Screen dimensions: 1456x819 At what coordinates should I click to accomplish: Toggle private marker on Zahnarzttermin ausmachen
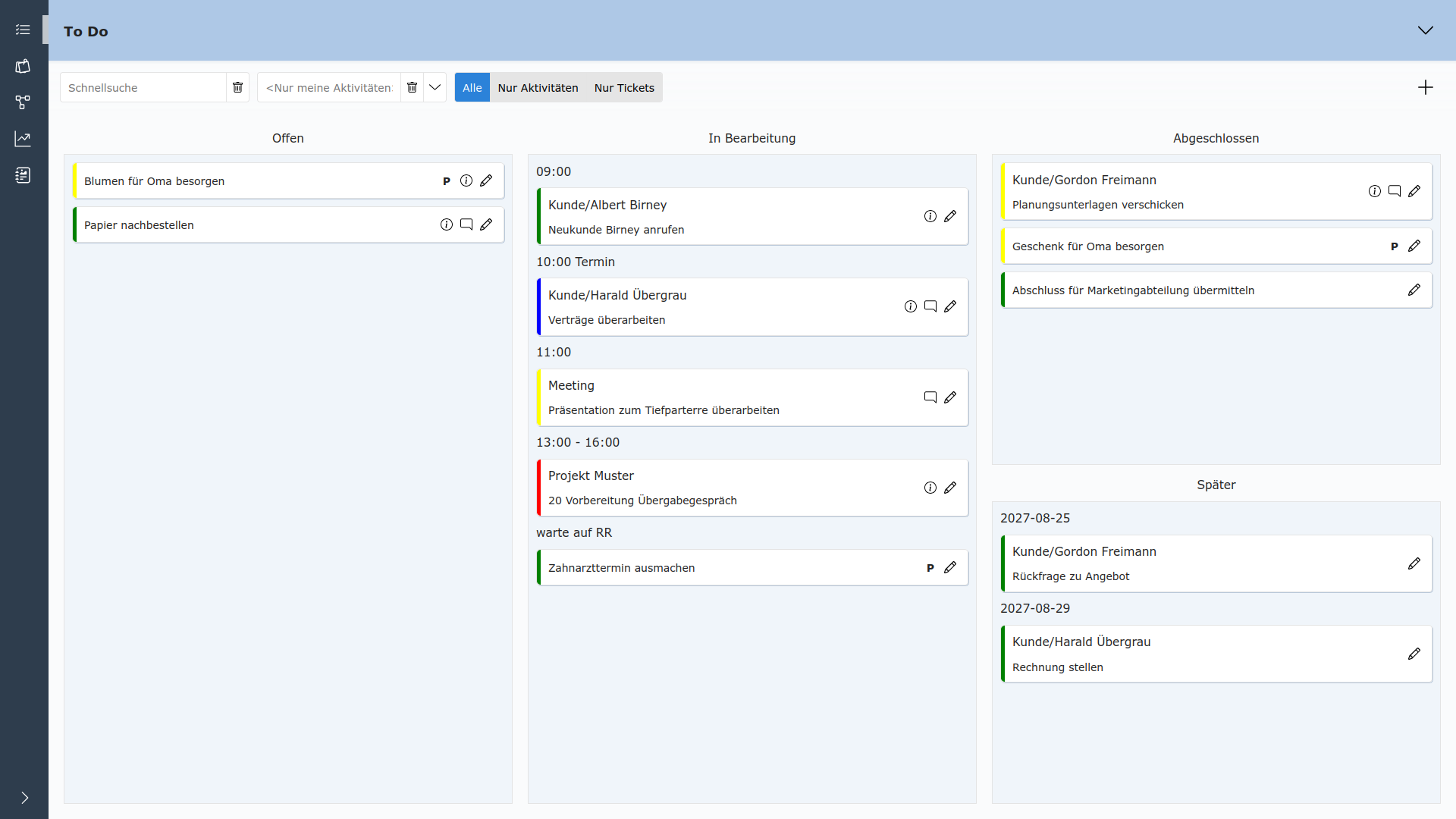coord(930,568)
